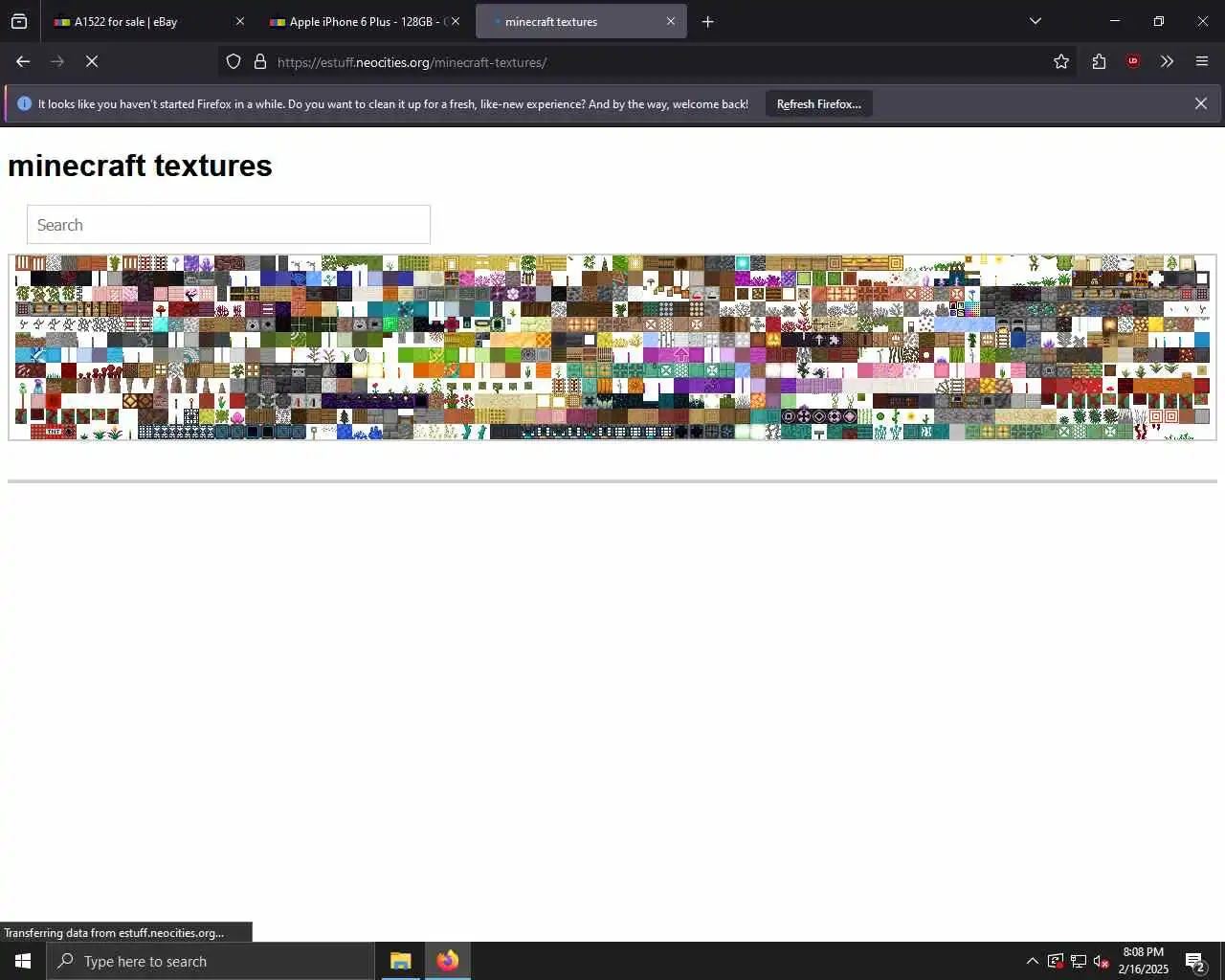Open the clock showing 8:08 PM
The image size is (1225, 980).
pos(1144,961)
